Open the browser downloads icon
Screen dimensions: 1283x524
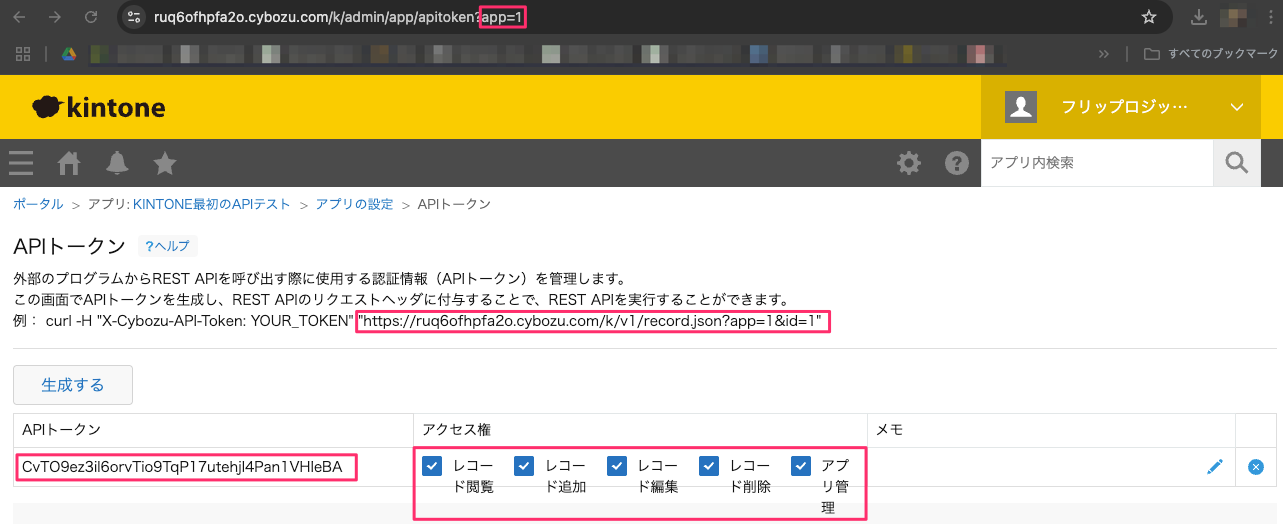click(x=1199, y=17)
